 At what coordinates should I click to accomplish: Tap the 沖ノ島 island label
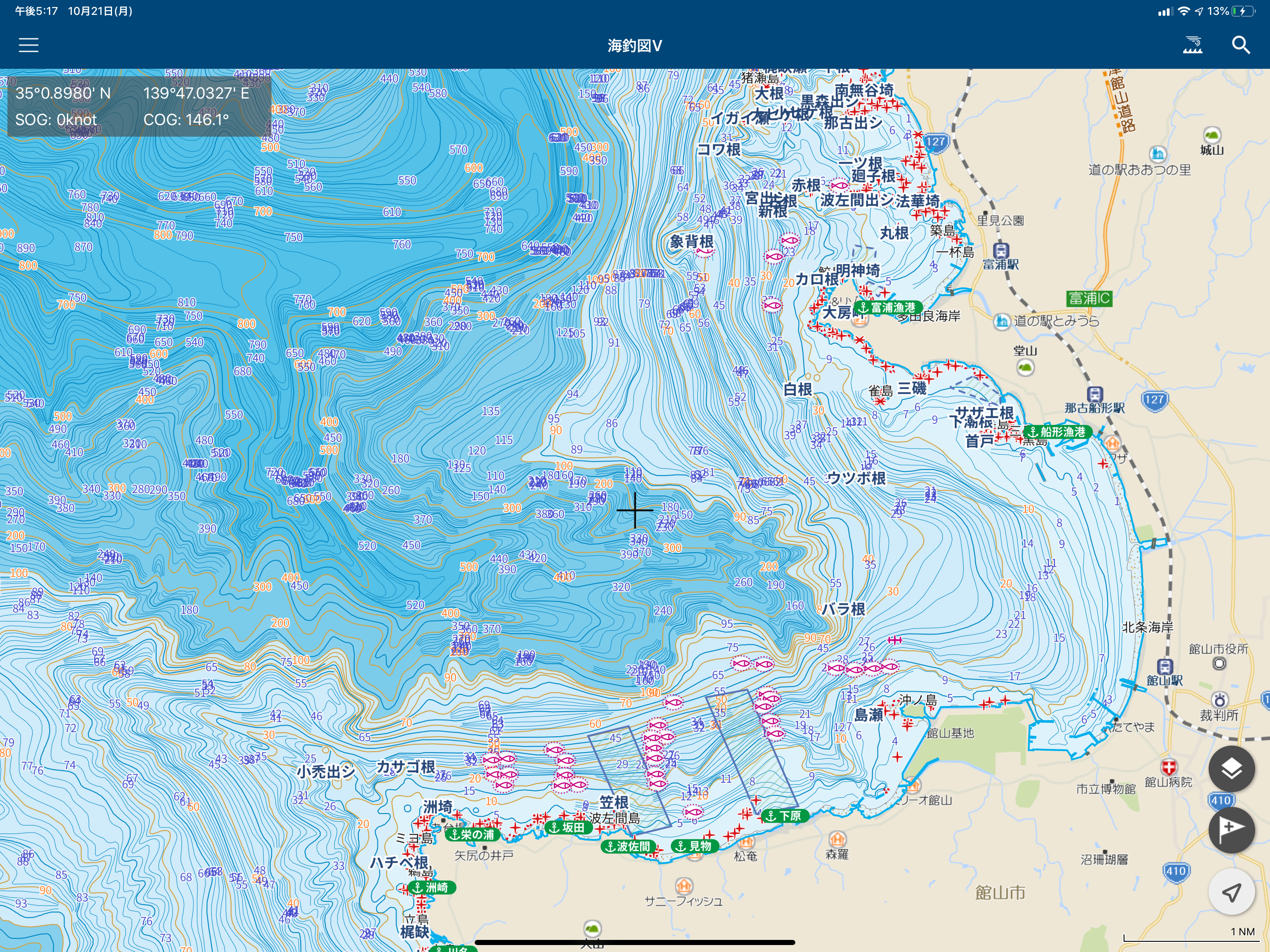[918, 700]
